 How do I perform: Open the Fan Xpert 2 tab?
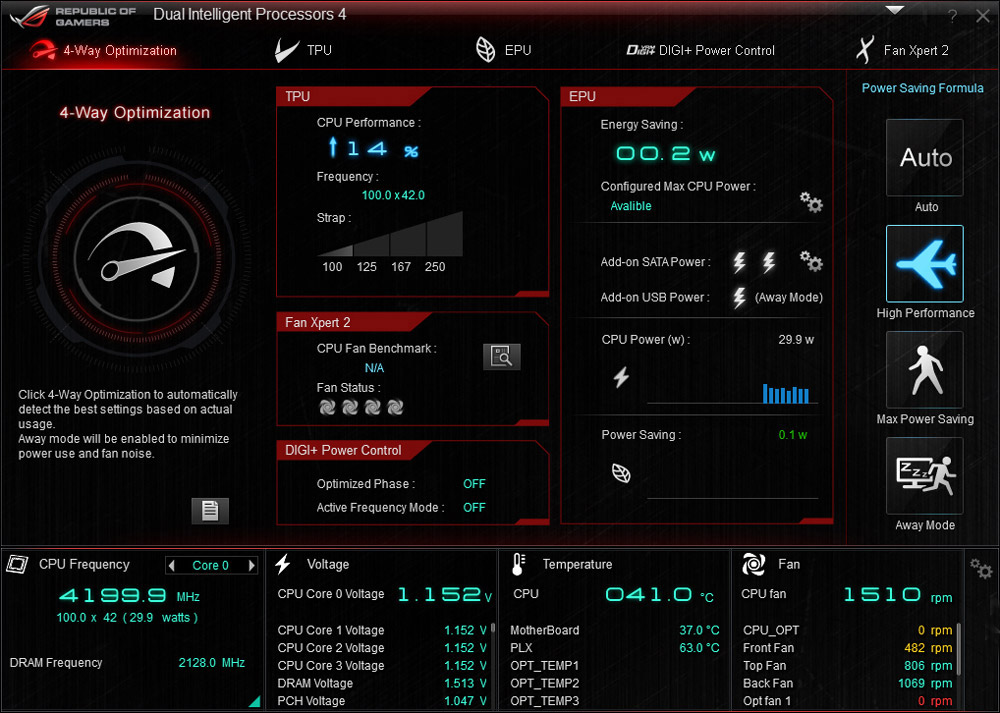903,50
